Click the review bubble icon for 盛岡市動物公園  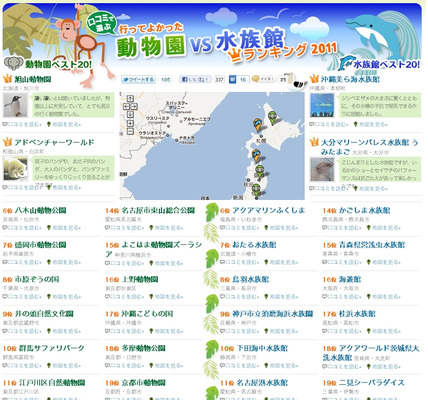pyautogui.click(x=5, y=262)
